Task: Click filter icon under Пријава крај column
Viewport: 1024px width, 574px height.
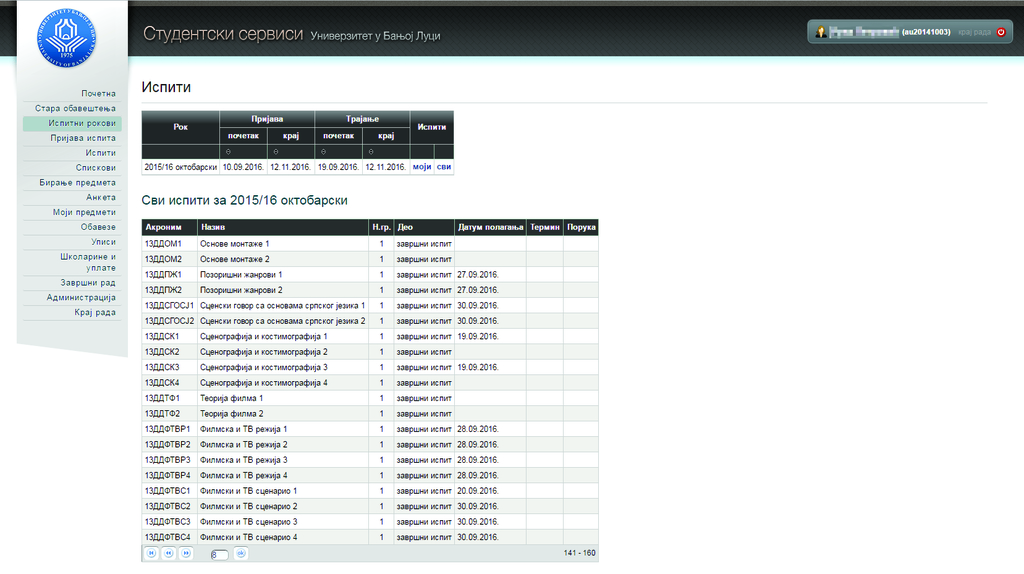Action: coord(276,152)
